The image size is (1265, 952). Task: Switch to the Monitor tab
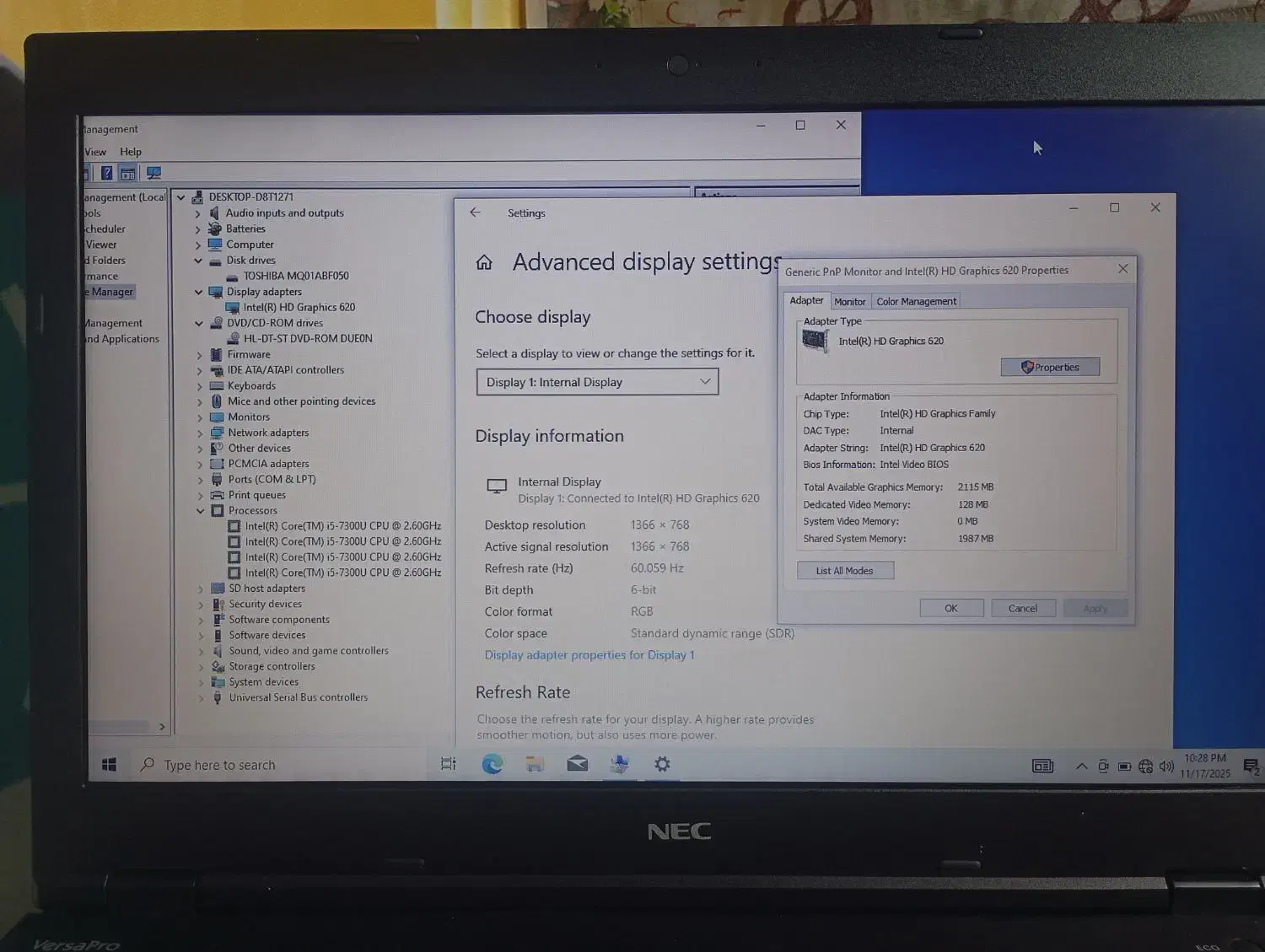(x=850, y=301)
